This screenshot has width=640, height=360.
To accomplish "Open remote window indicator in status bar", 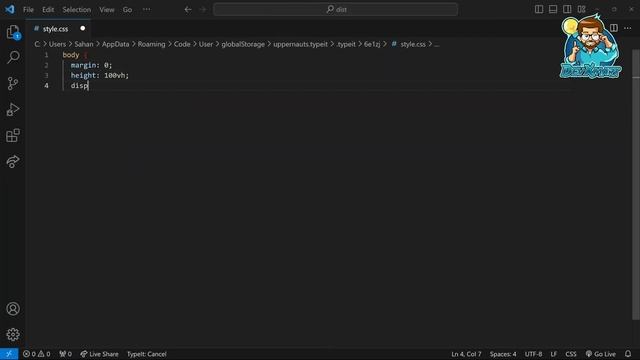I will pyautogui.click(x=9, y=354).
